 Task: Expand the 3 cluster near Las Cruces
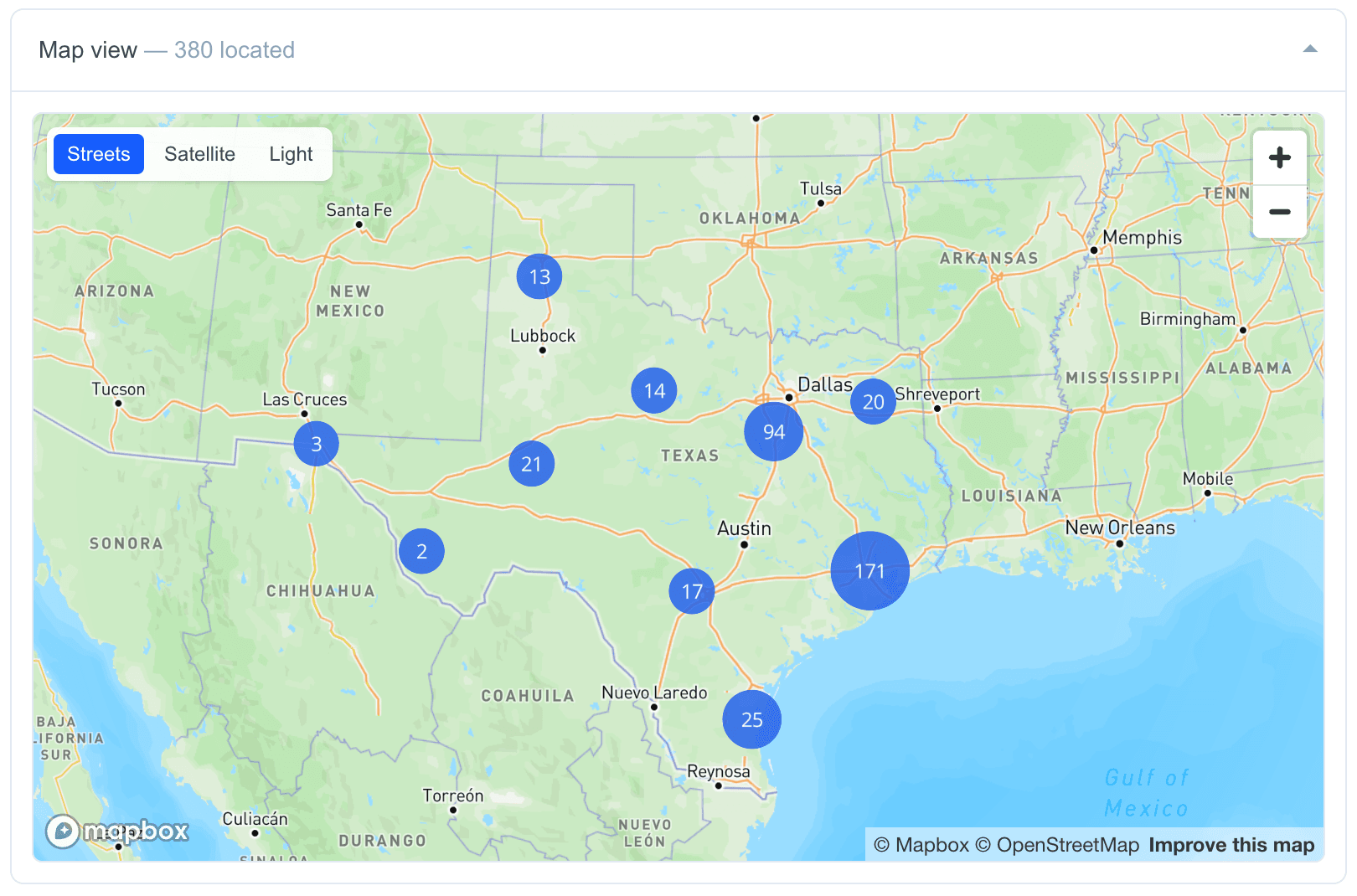point(317,444)
